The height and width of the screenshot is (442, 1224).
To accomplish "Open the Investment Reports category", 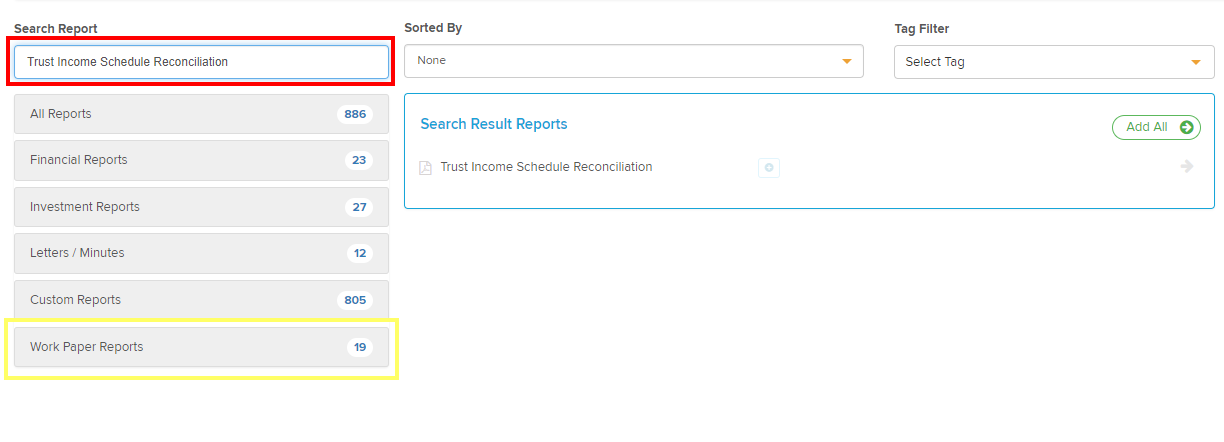I will 201,207.
